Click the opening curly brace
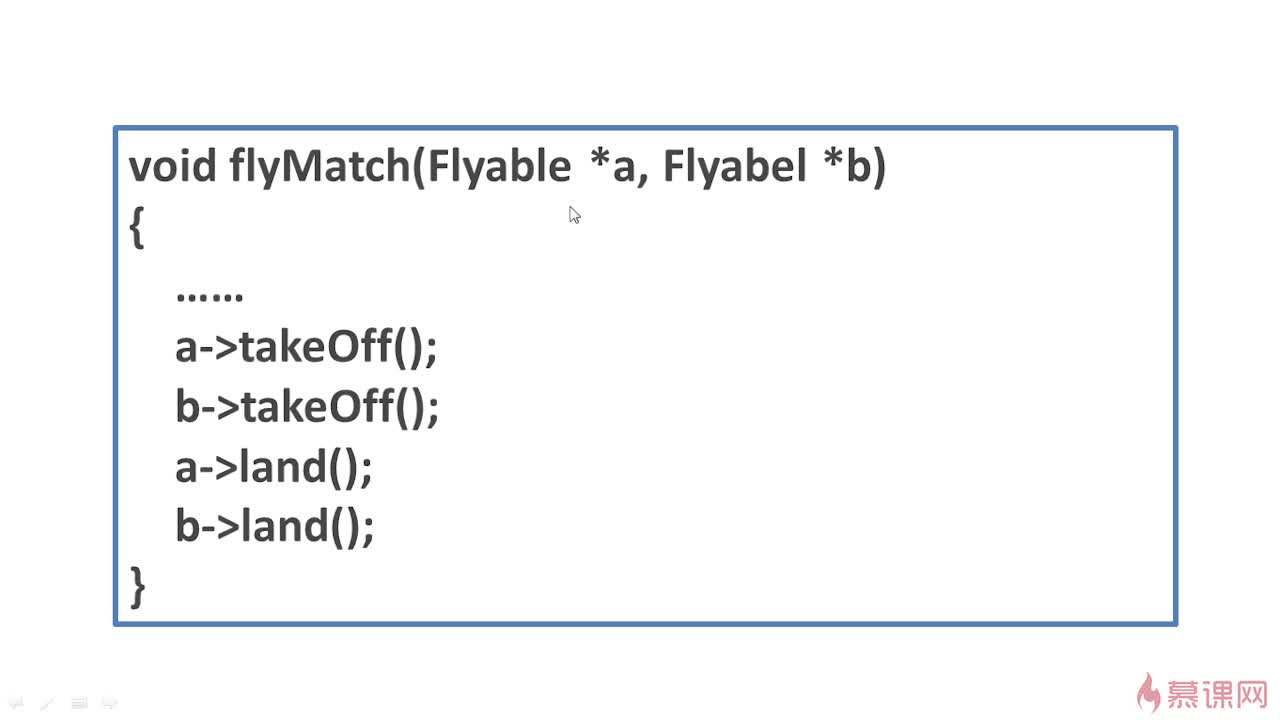This screenshot has width=1280, height=720. 138,227
